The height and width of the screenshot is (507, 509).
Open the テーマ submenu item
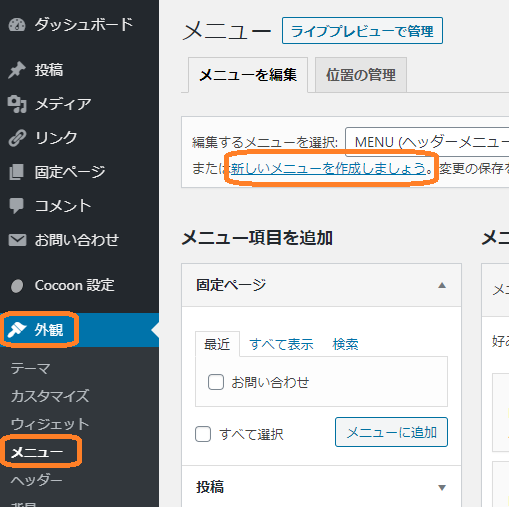(31, 368)
